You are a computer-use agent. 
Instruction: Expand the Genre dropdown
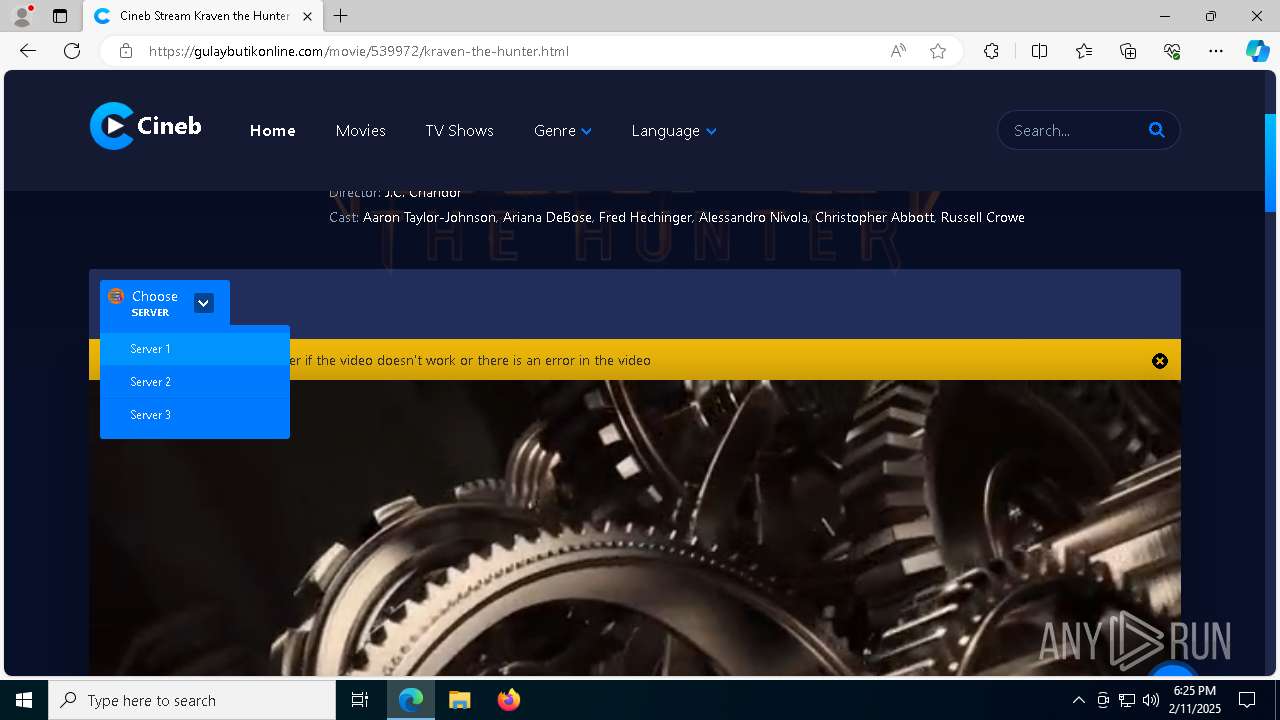[563, 131]
